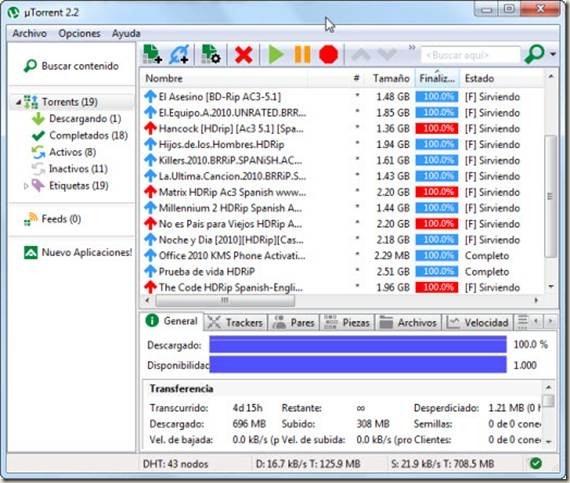Sort by the Estado column header
This screenshot has width=570, height=483.
pos(479,79)
